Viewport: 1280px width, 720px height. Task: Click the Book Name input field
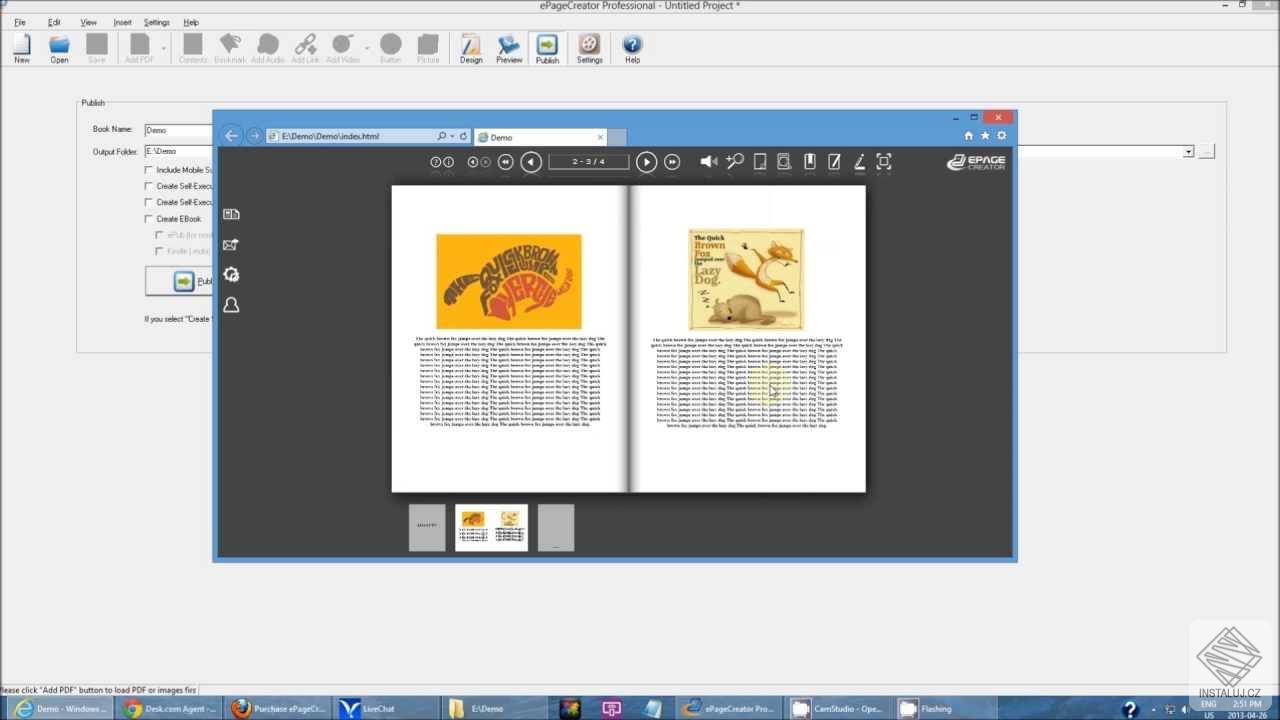point(179,130)
